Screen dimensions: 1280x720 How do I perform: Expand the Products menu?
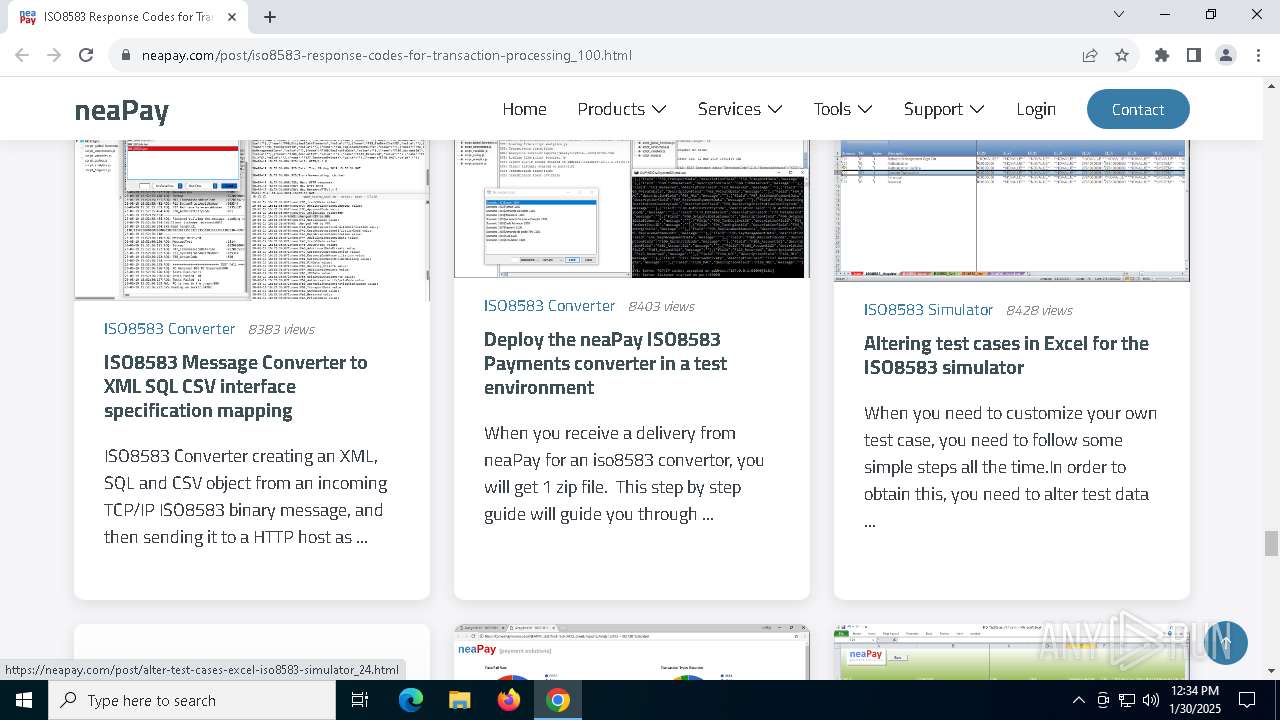point(621,109)
